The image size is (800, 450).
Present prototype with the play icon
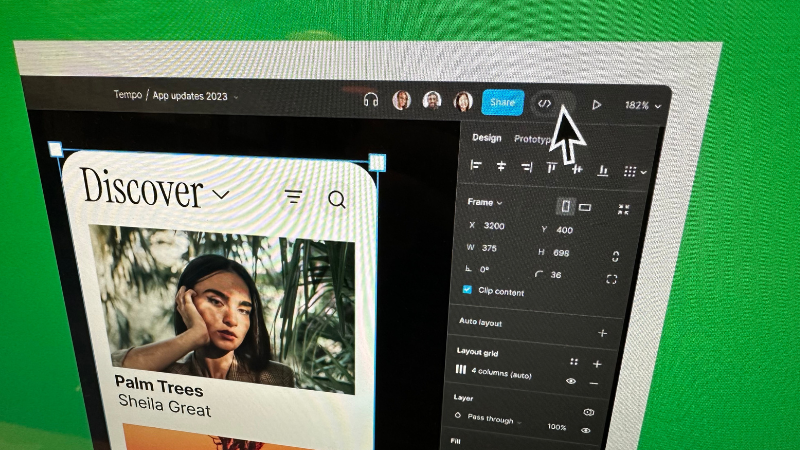(x=596, y=105)
